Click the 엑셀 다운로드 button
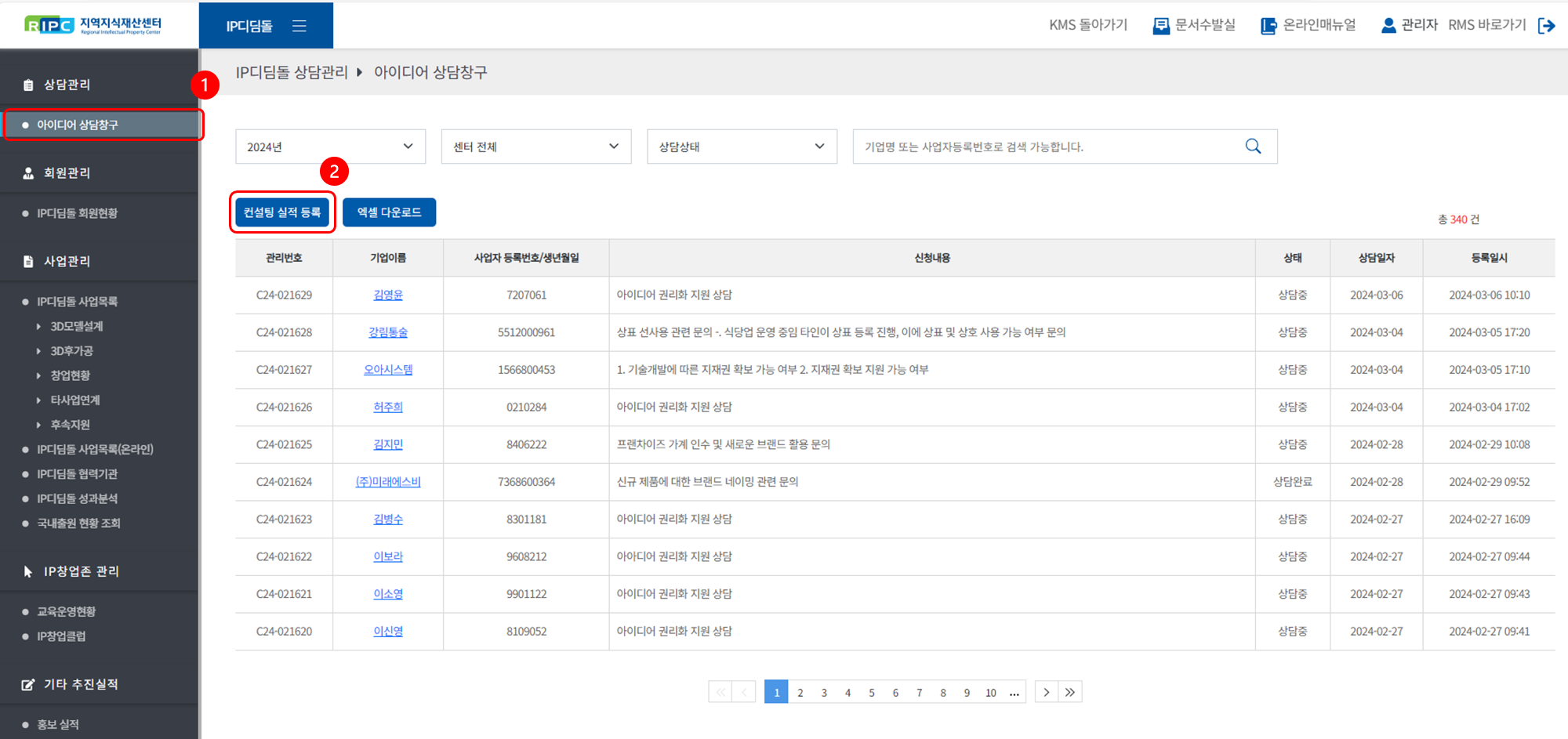 click(389, 212)
